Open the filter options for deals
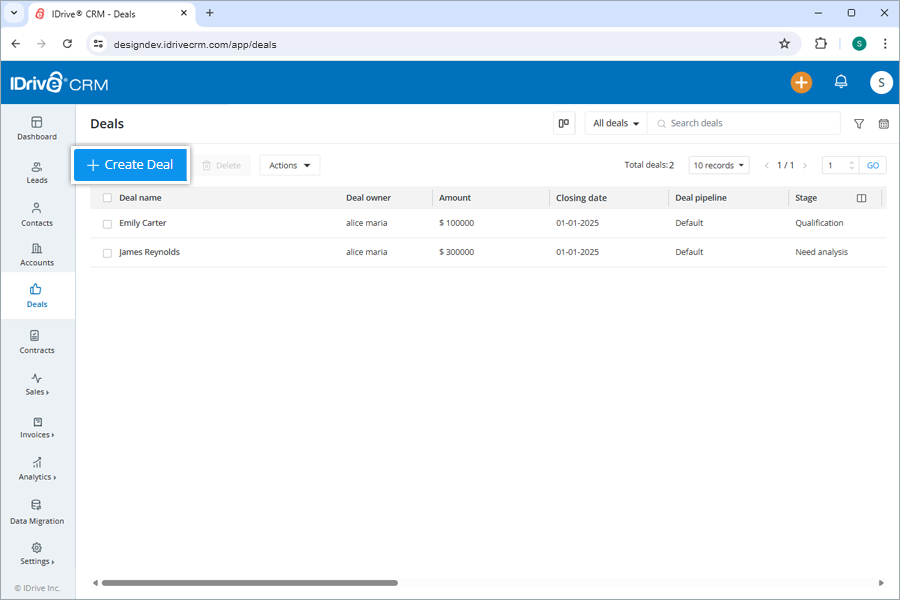The width and height of the screenshot is (900, 600). coord(858,123)
